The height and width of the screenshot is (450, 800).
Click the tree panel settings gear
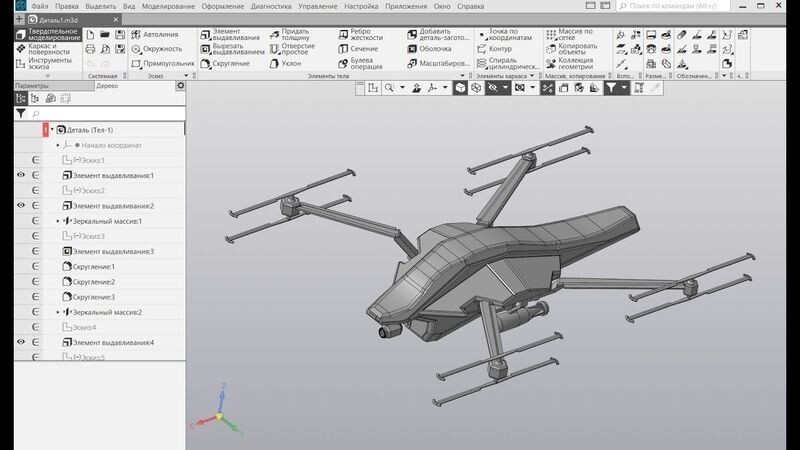tap(180, 86)
